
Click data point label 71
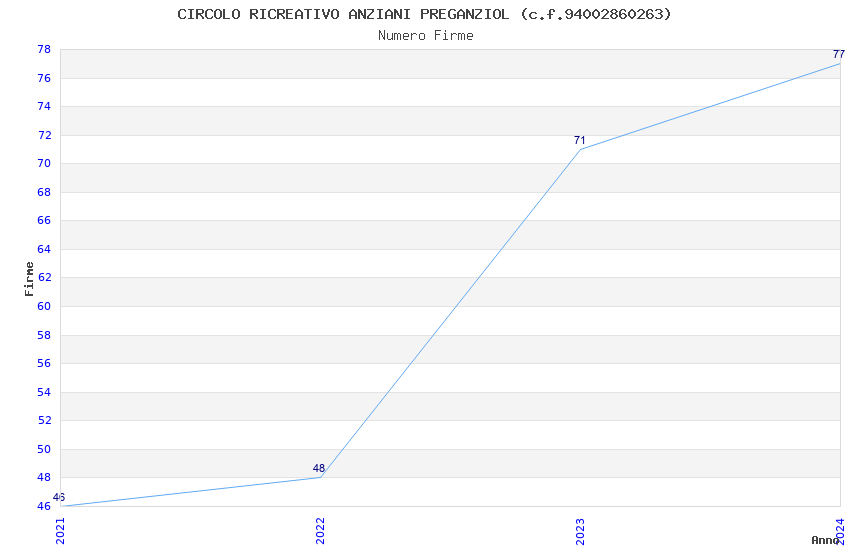pyautogui.click(x=579, y=140)
